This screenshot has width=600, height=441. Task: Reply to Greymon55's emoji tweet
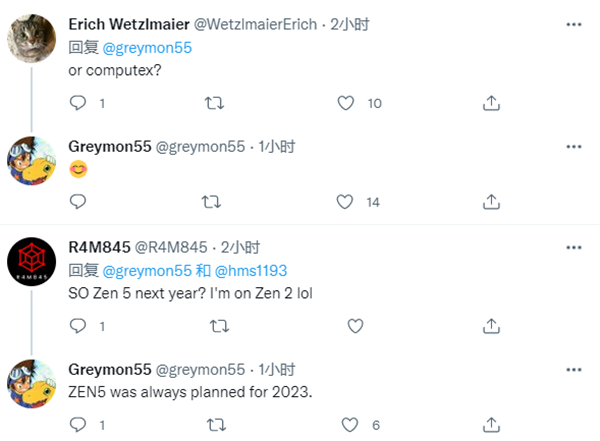(77, 201)
